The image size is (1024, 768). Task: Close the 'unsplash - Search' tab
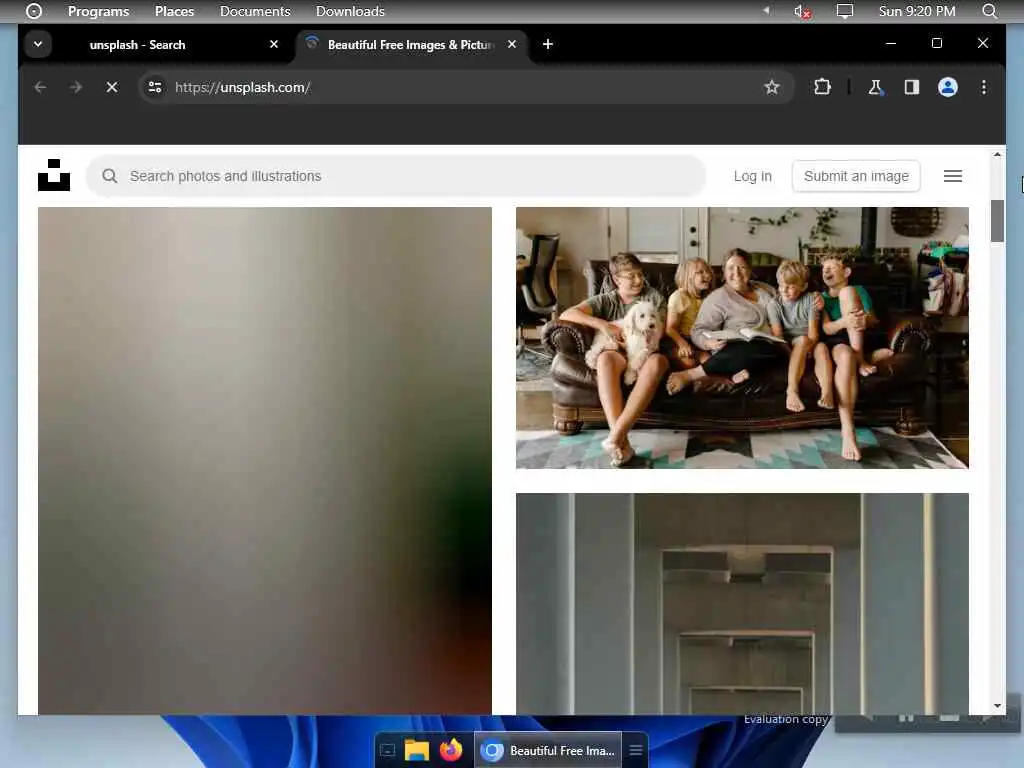pos(274,44)
